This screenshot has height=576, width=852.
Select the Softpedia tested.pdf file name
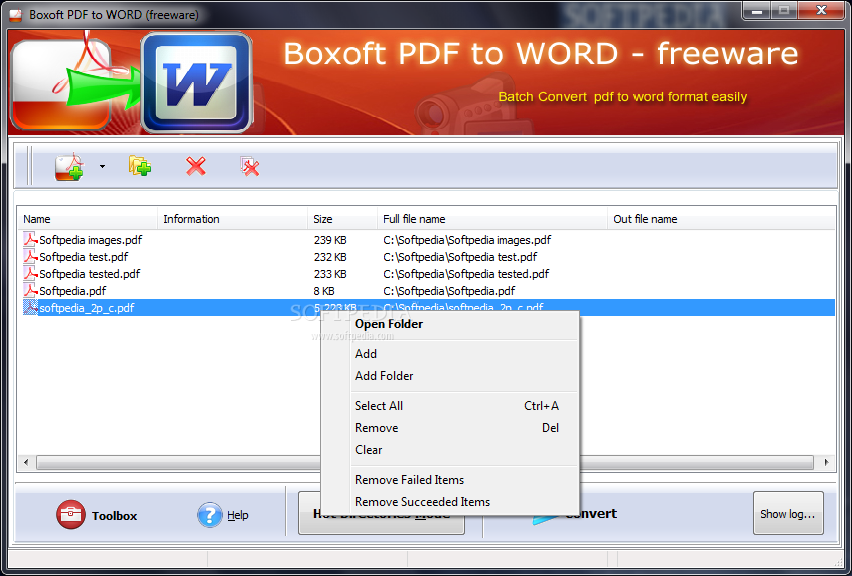[90, 273]
